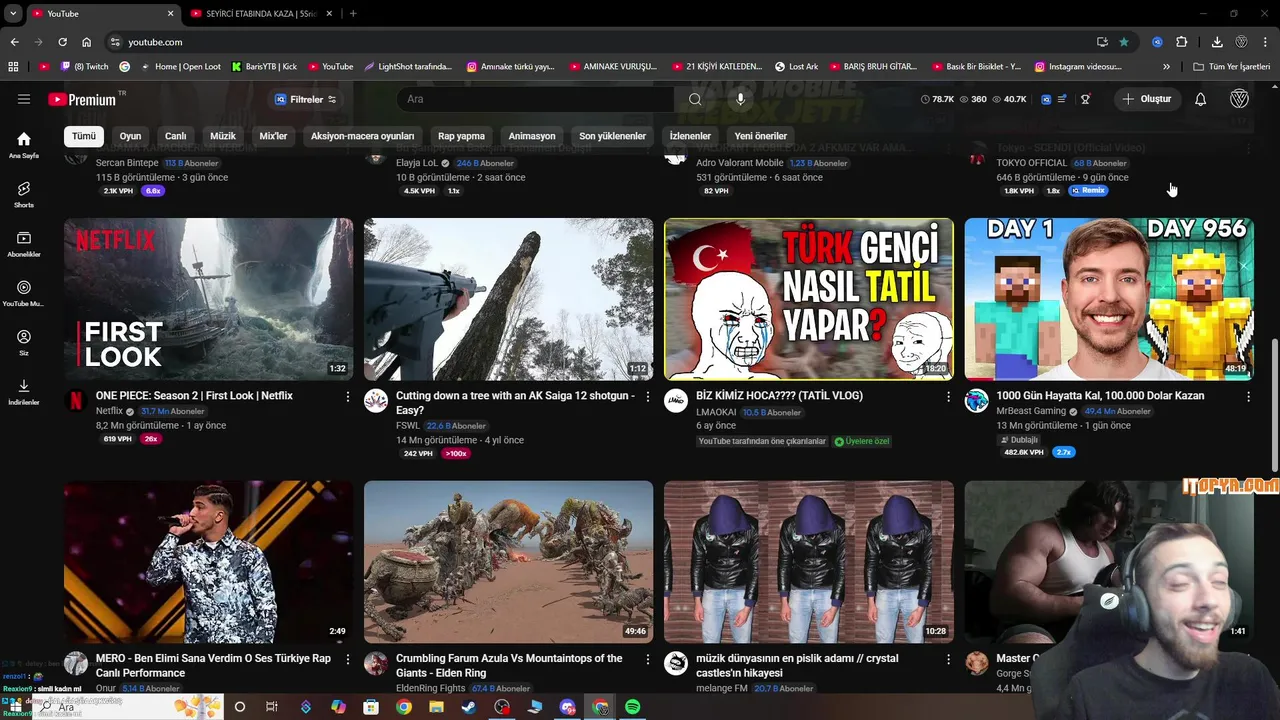Image resolution: width=1280 pixels, height=720 pixels.
Task: Open the Siz profile section
Action: 24,343
